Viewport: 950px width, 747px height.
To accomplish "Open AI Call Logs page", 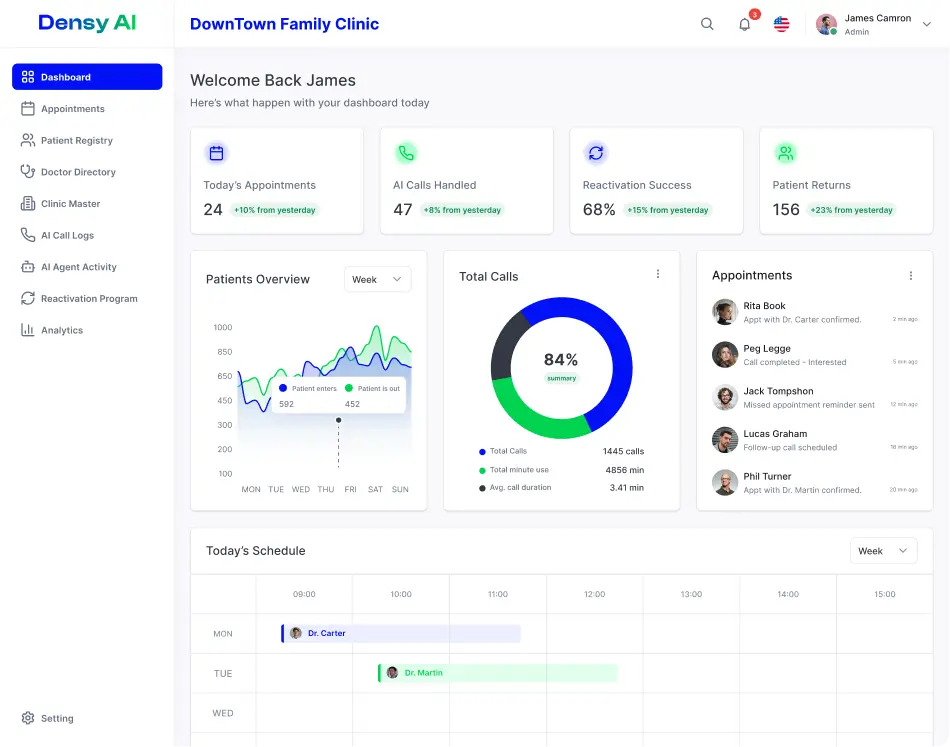I will [x=67, y=235].
